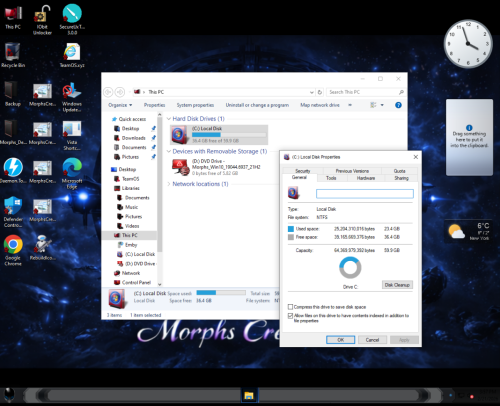Expand the toolbar overflow chevron after Map network drive
500x406 pixels.
[x=350, y=105]
